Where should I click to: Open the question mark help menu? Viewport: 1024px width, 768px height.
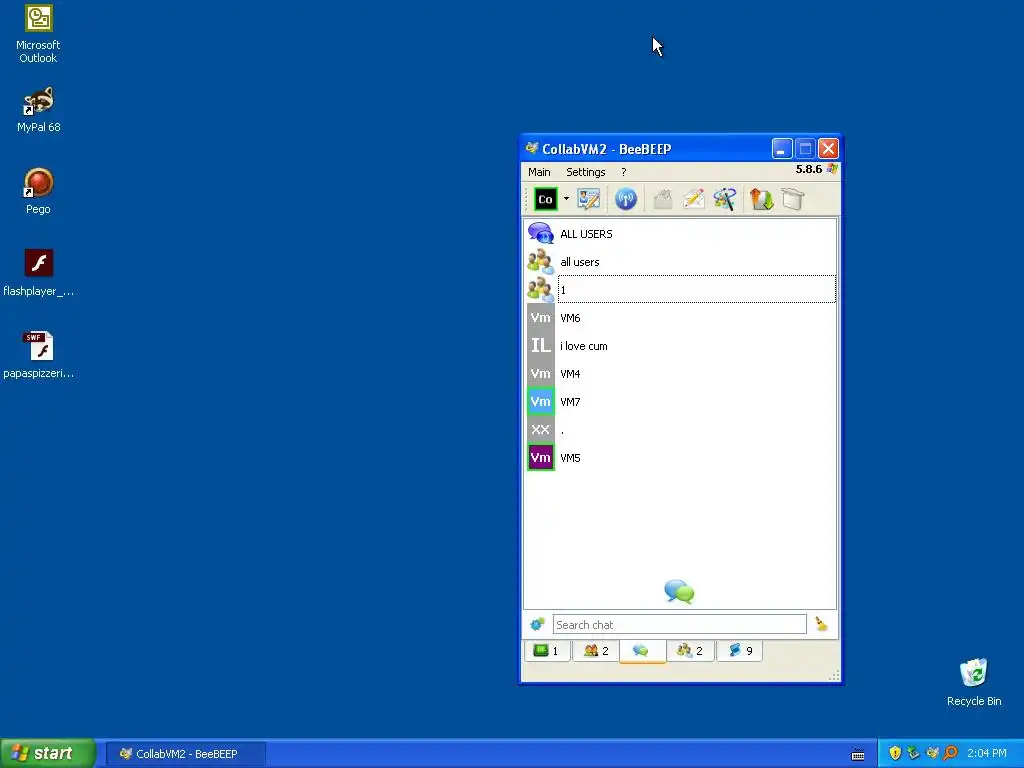point(624,172)
